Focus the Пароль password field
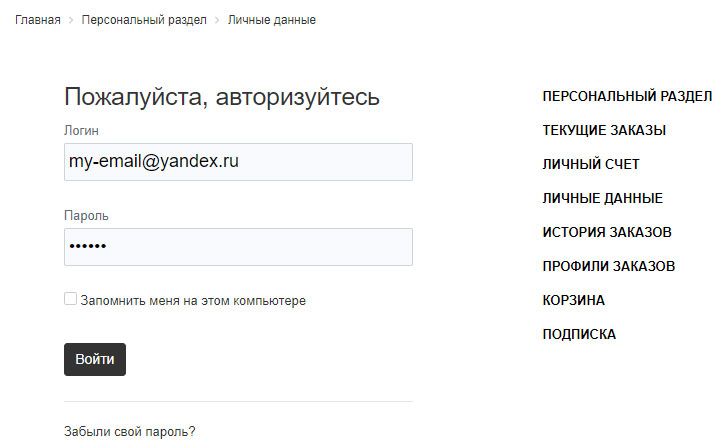728x448 pixels. click(238, 247)
